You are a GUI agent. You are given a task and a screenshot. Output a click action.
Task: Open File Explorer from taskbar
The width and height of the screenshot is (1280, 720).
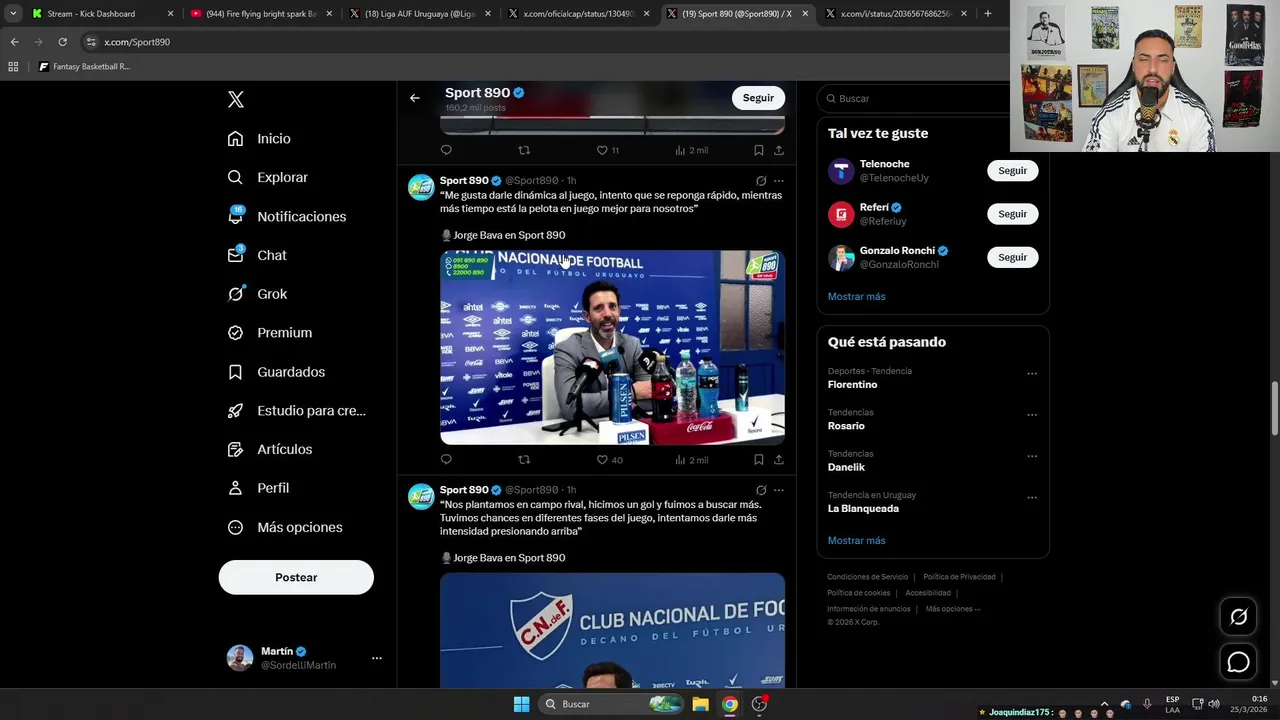pyautogui.click(x=700, y=704)
